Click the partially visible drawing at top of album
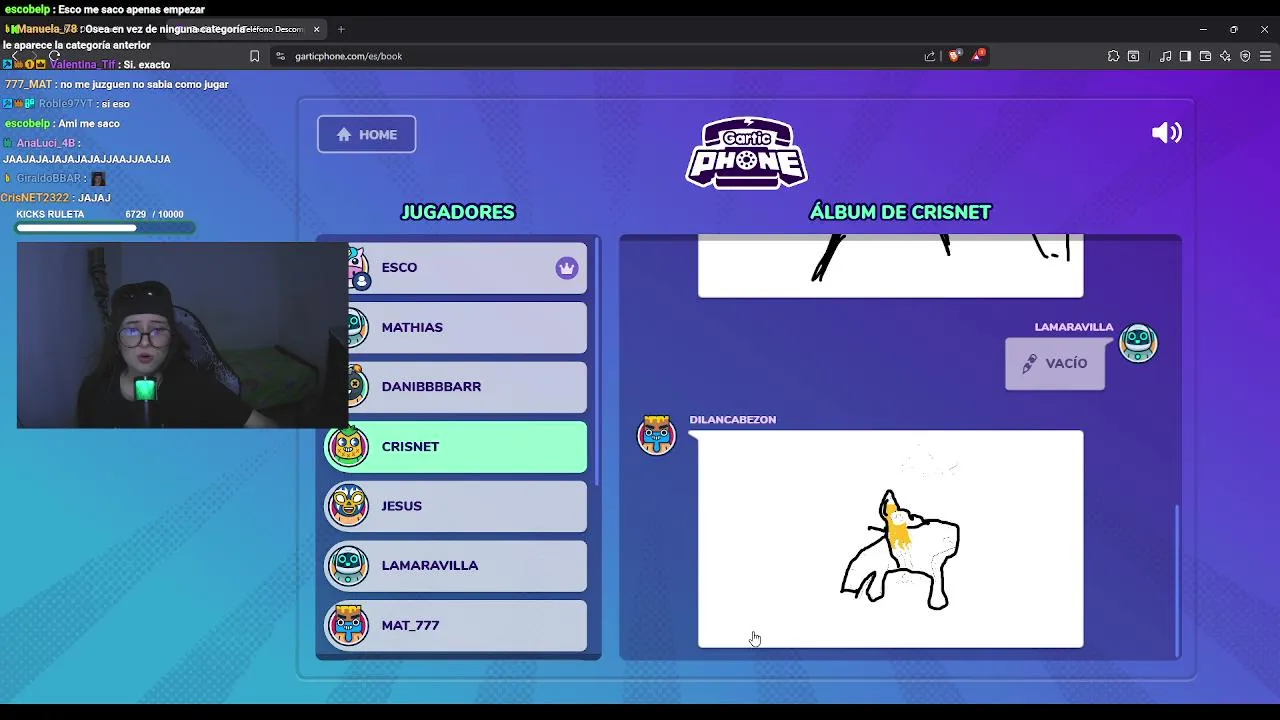 pyautogui.click(x=890, y=266)
